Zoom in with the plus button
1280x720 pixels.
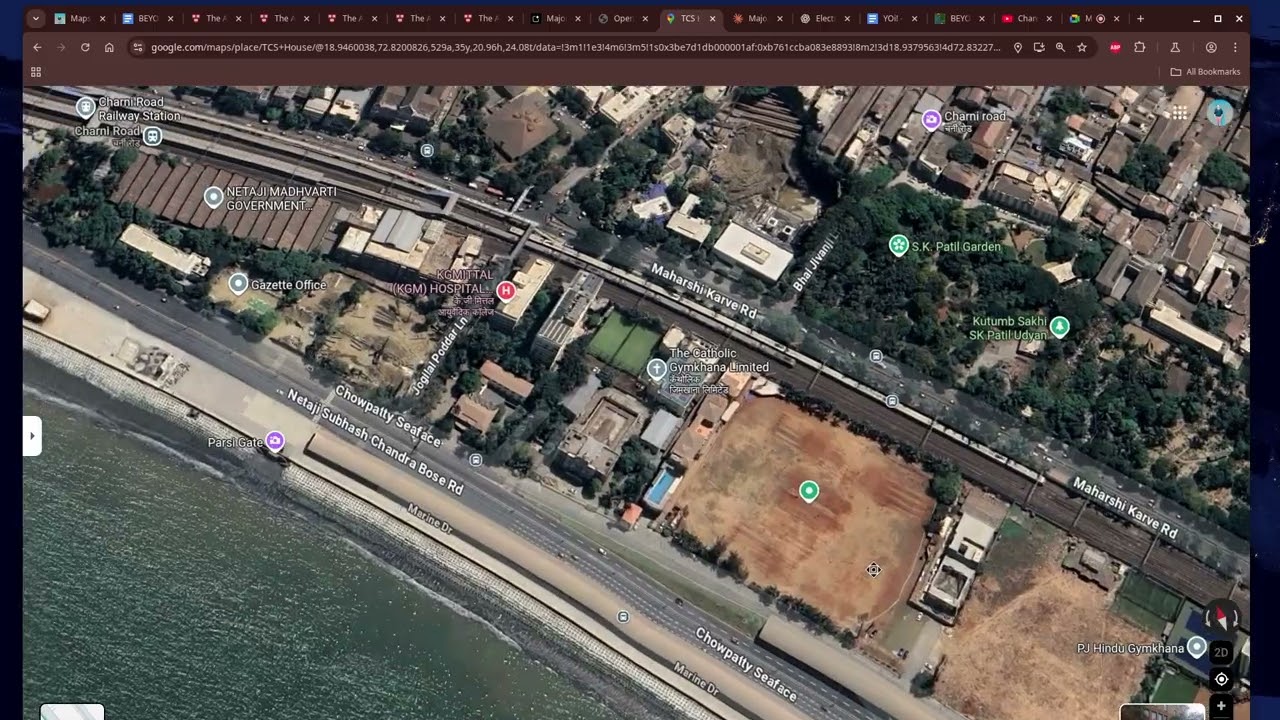[x=1221, y=706]
